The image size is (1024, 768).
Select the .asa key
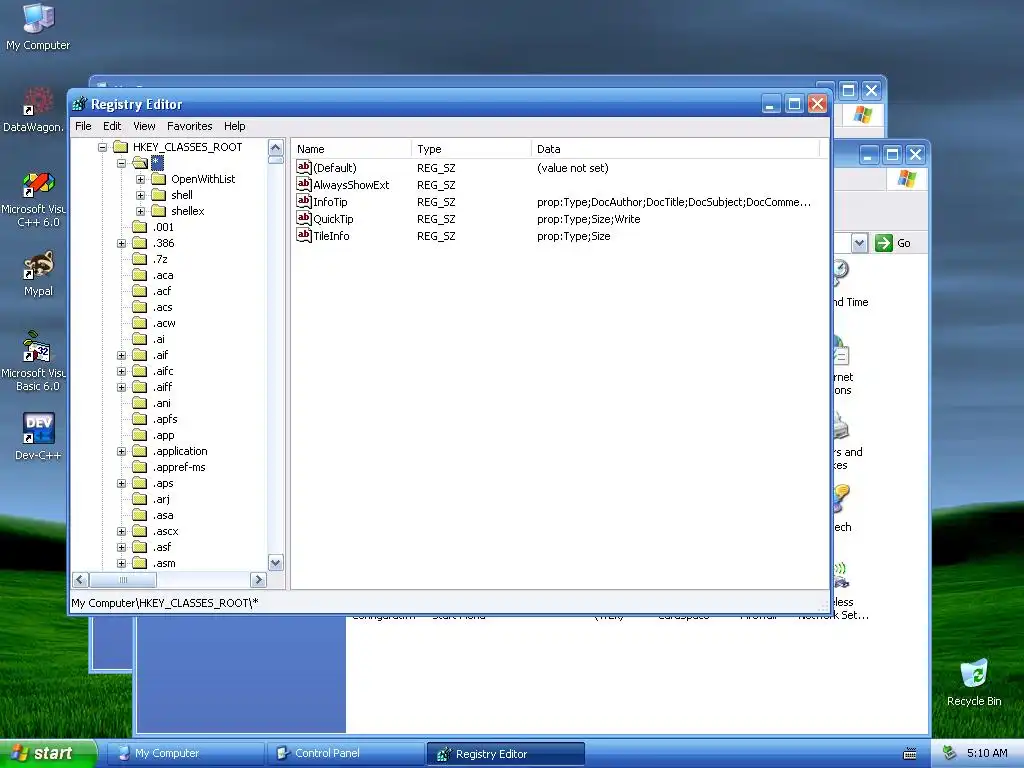point(163,515)
